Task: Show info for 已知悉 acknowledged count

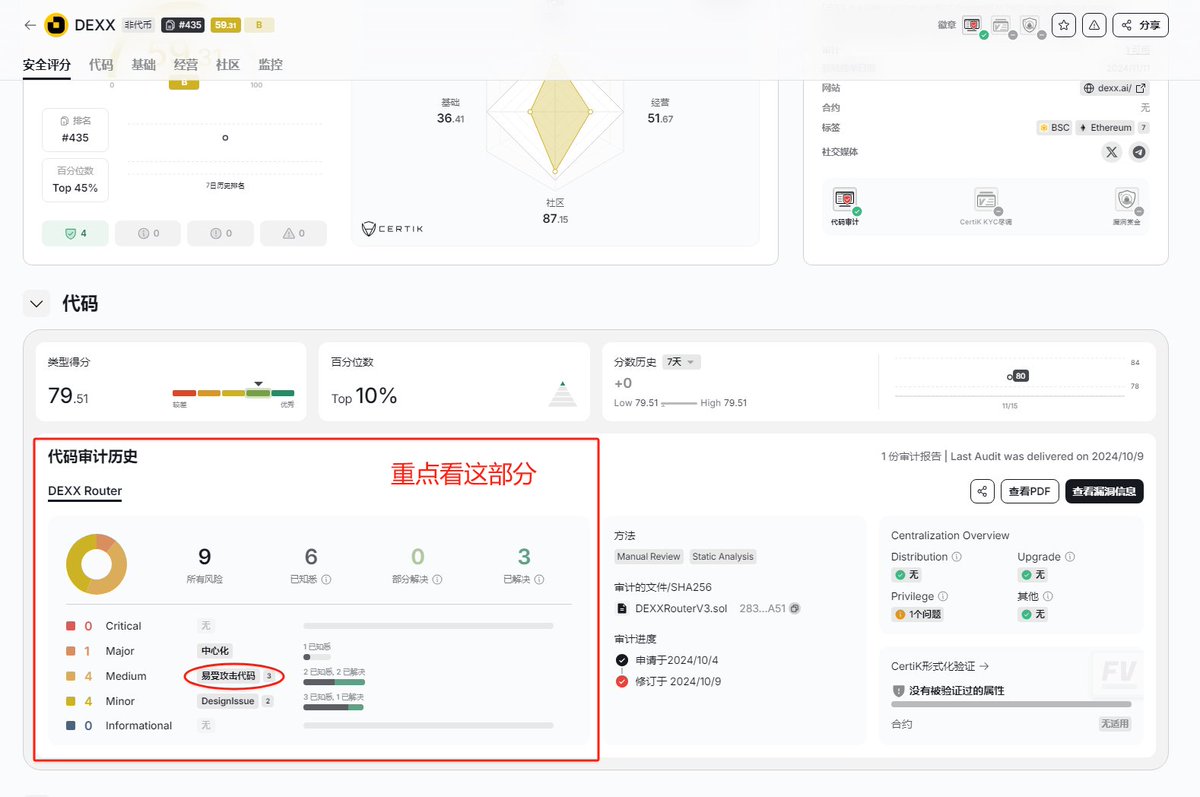Action: [x=327, y=579]
